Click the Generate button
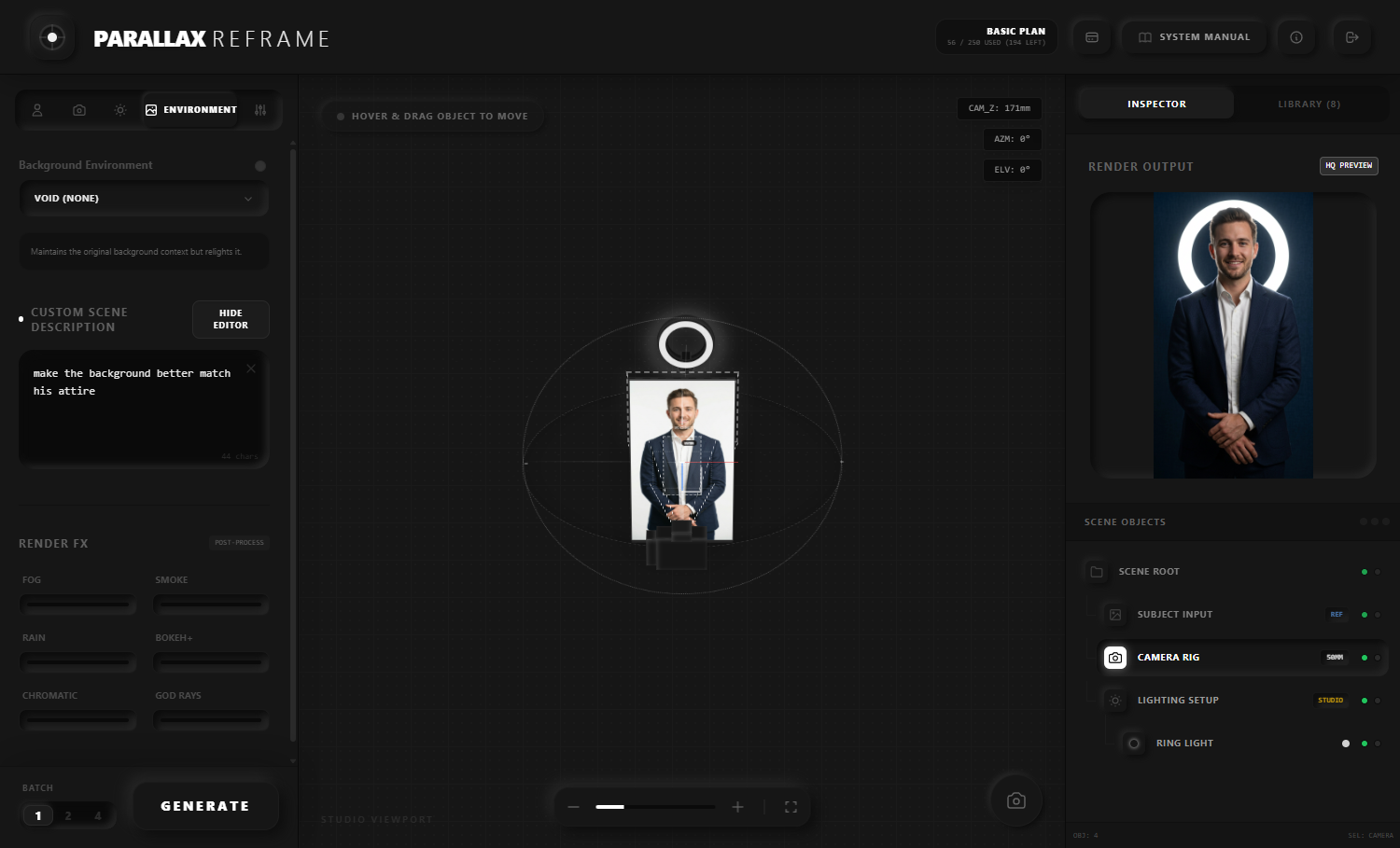The image size is (1400, 848). [x=205, y=805]
